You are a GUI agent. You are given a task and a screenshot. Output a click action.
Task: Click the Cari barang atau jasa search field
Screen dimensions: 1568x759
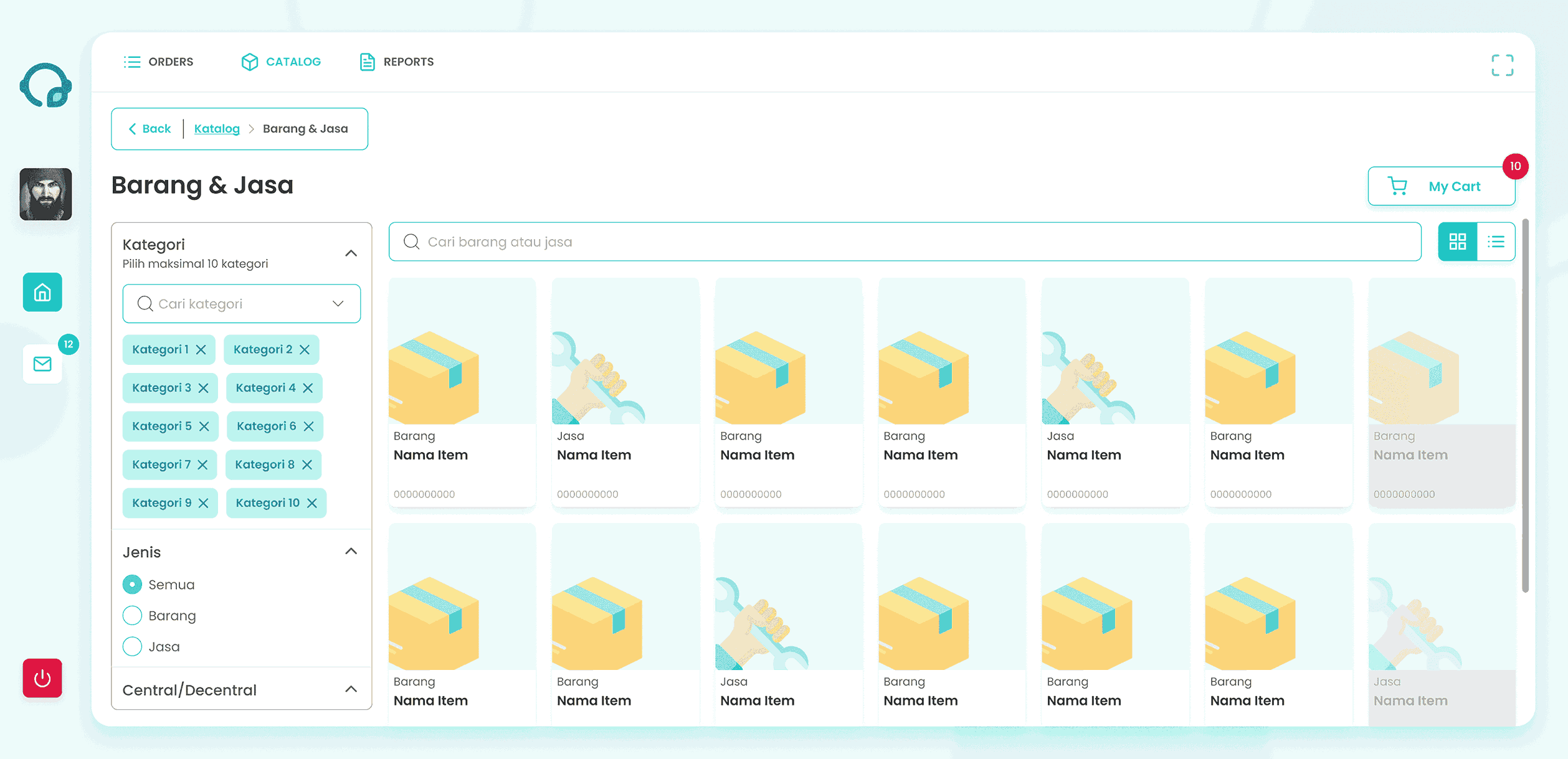point(905,242)
